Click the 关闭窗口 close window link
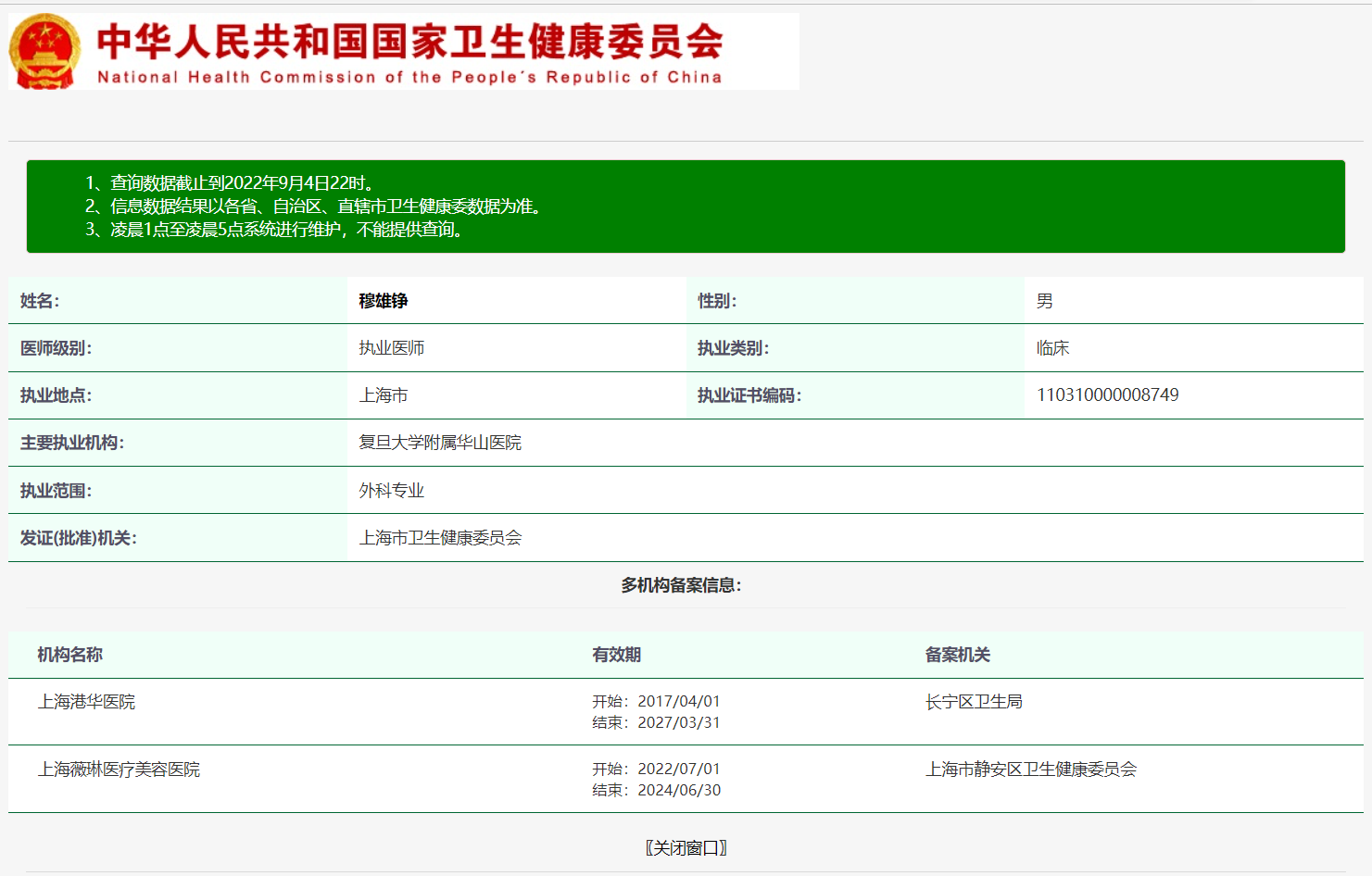Screen dimensions: 1372x876 pyautogui.click(x=686, y=847)
